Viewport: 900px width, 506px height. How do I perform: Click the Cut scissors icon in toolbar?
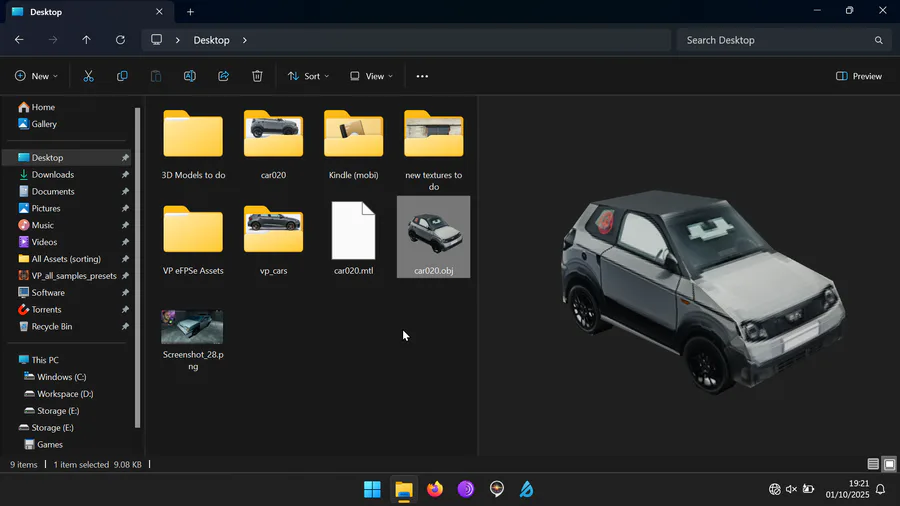pos(88,76)
